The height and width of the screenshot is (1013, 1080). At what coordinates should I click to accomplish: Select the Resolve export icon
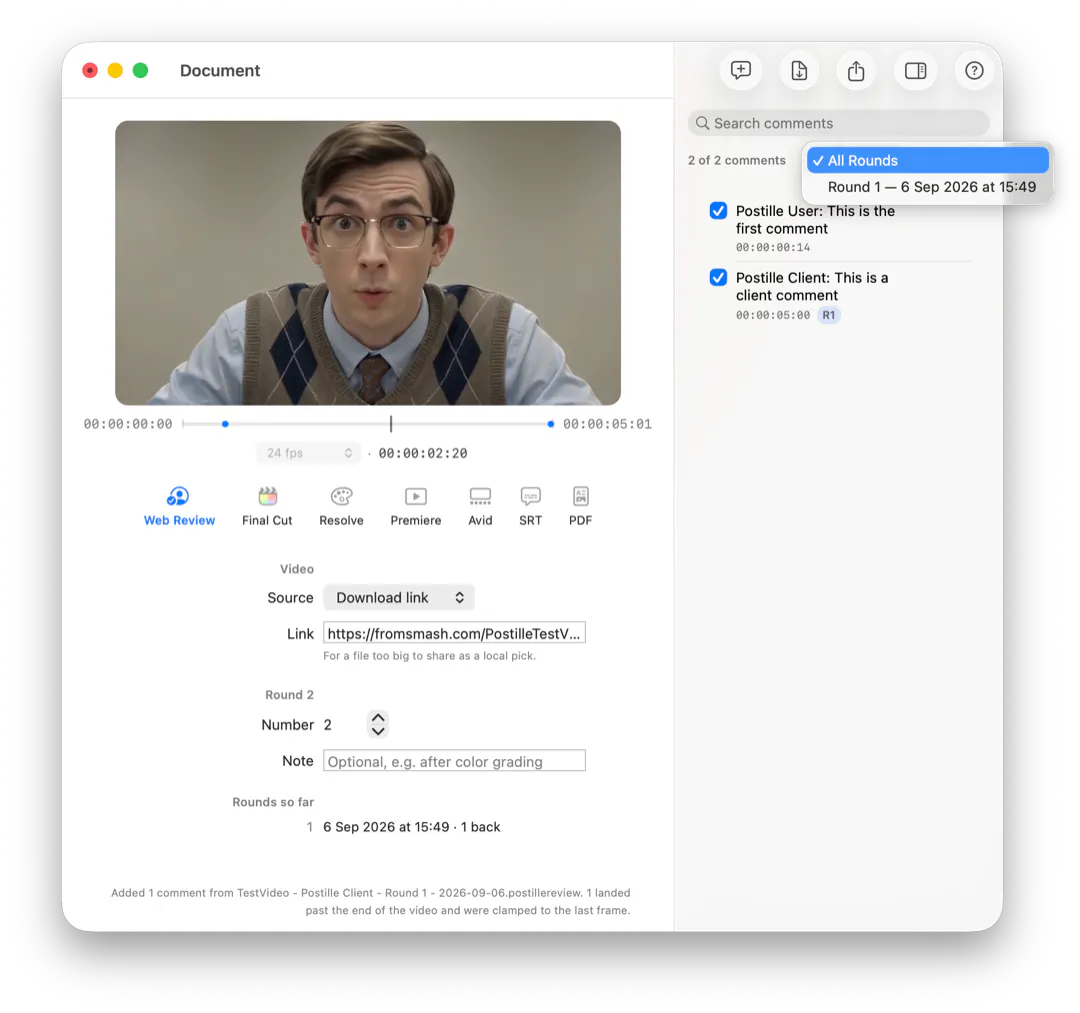tap(342, 497)
